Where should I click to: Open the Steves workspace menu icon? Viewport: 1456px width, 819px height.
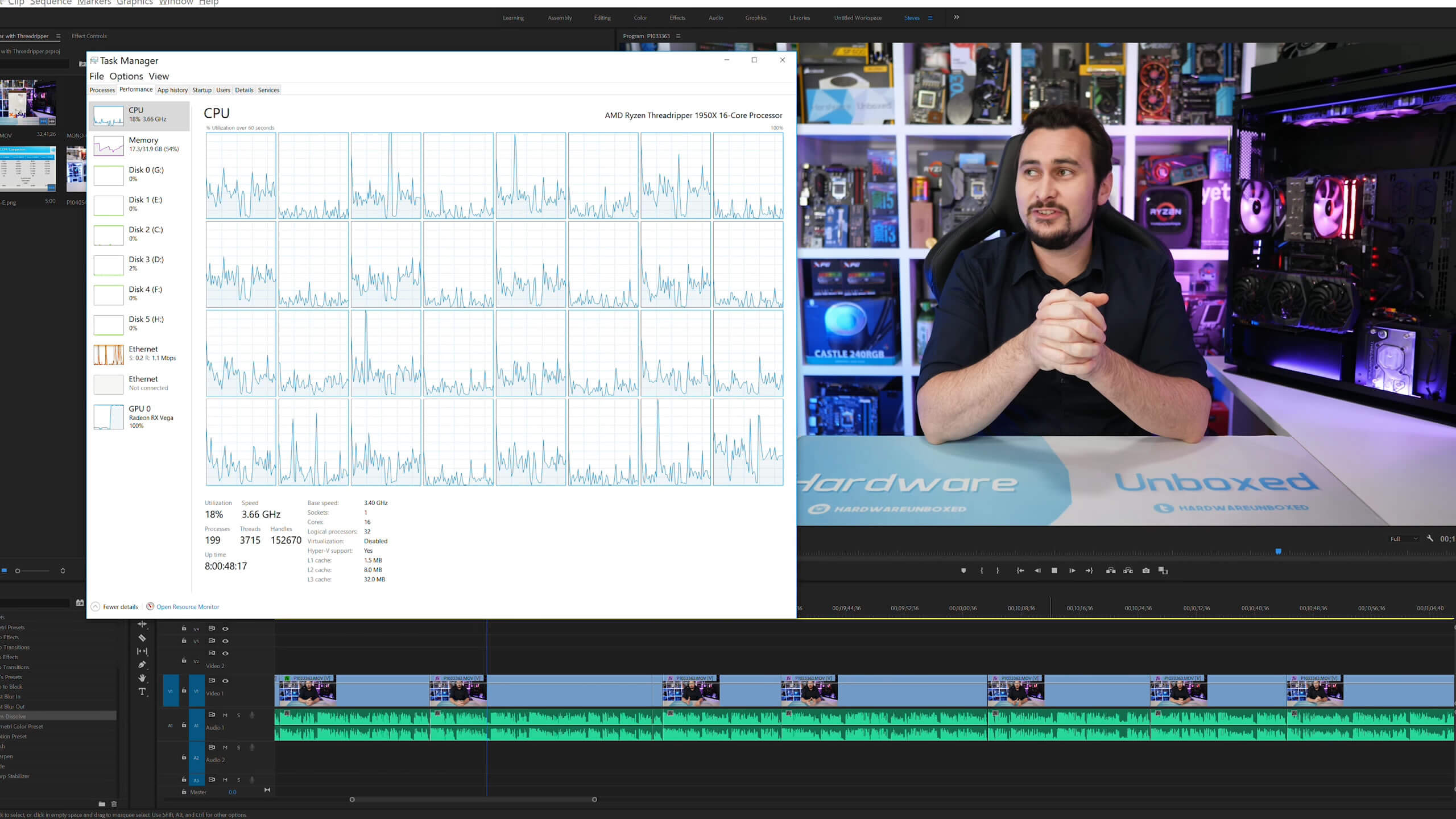(930, 18)
